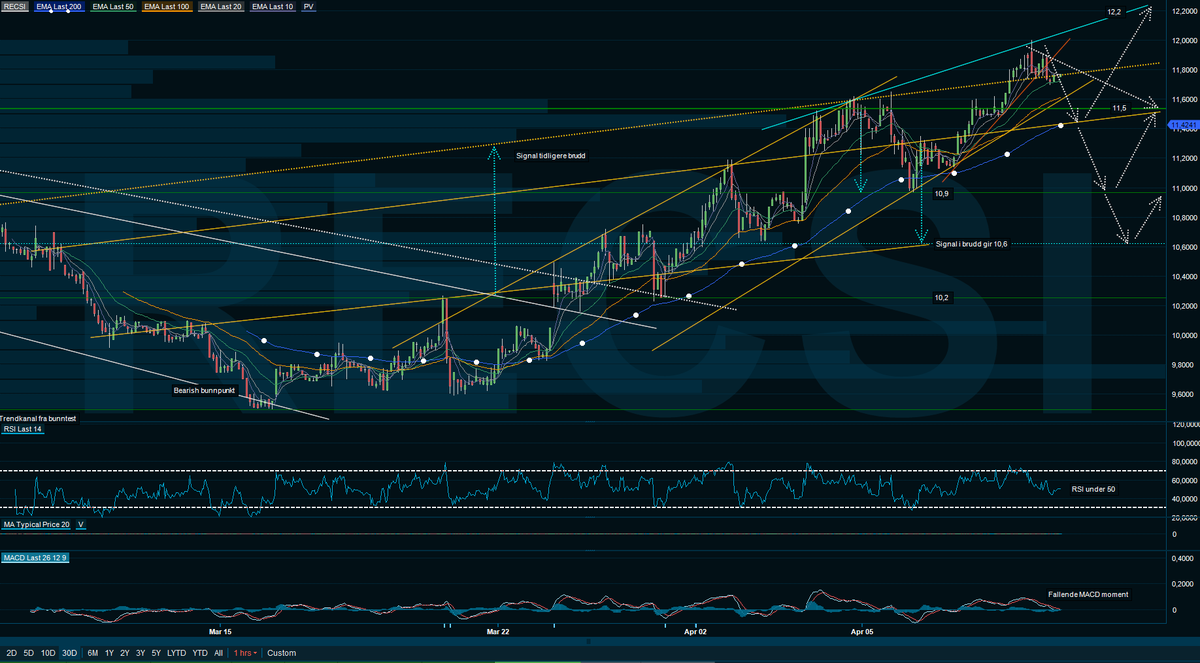Choose the 3Y time range
This screenshot has height=663, width=1200.
click(x=141, y=653)
